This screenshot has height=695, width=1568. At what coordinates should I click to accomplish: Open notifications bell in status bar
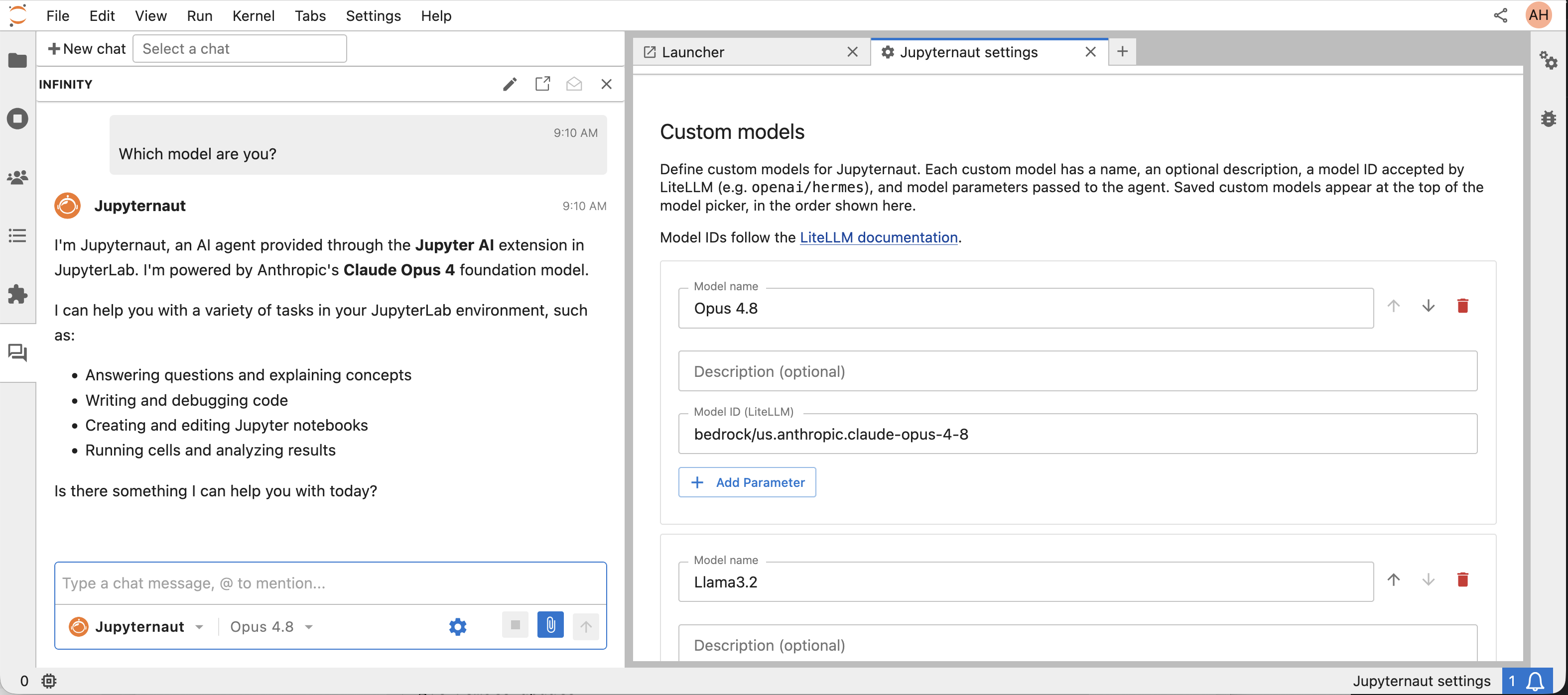[1536, 681]
